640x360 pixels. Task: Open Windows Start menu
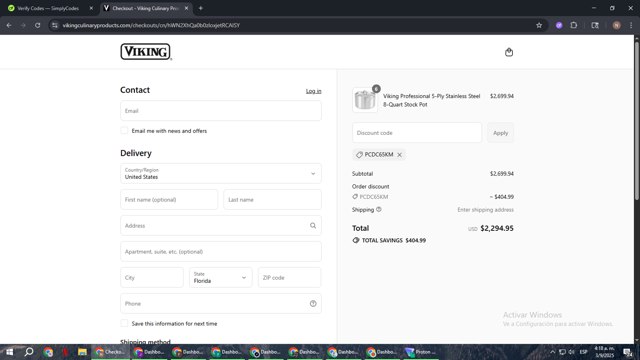pos(9,352)
